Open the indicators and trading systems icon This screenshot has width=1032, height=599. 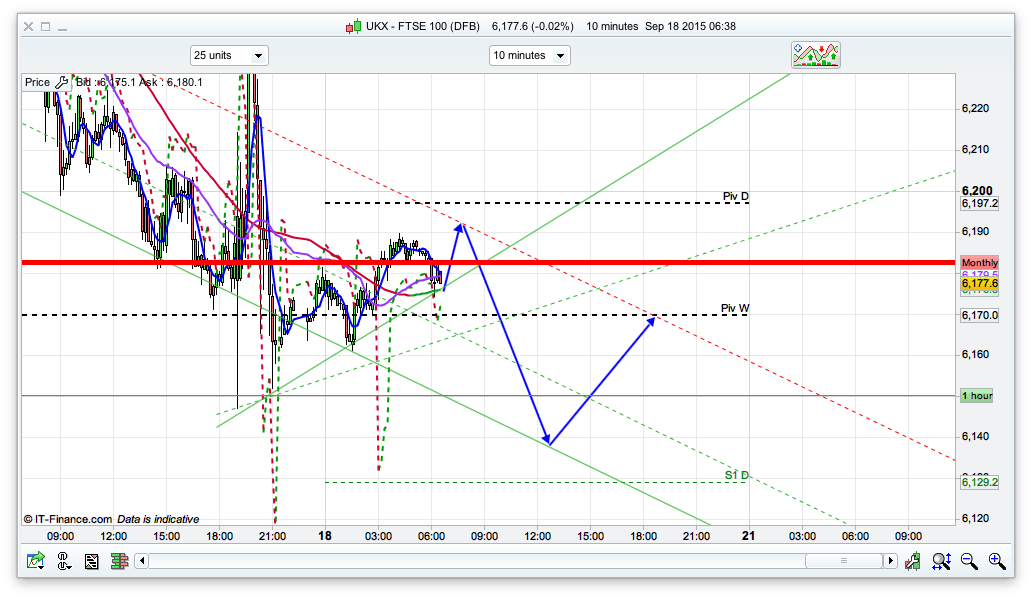click(815, 55)
